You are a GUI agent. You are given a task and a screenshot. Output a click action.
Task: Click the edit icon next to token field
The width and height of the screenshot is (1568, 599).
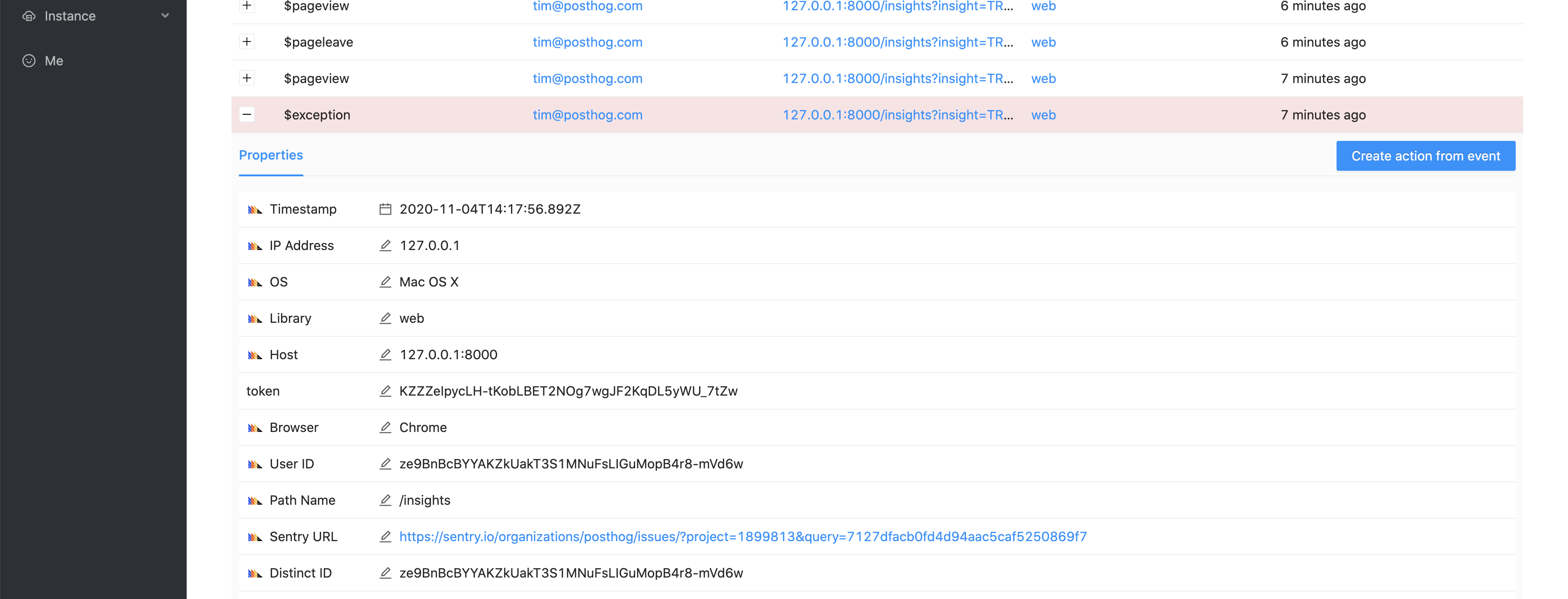coord(384,390)
